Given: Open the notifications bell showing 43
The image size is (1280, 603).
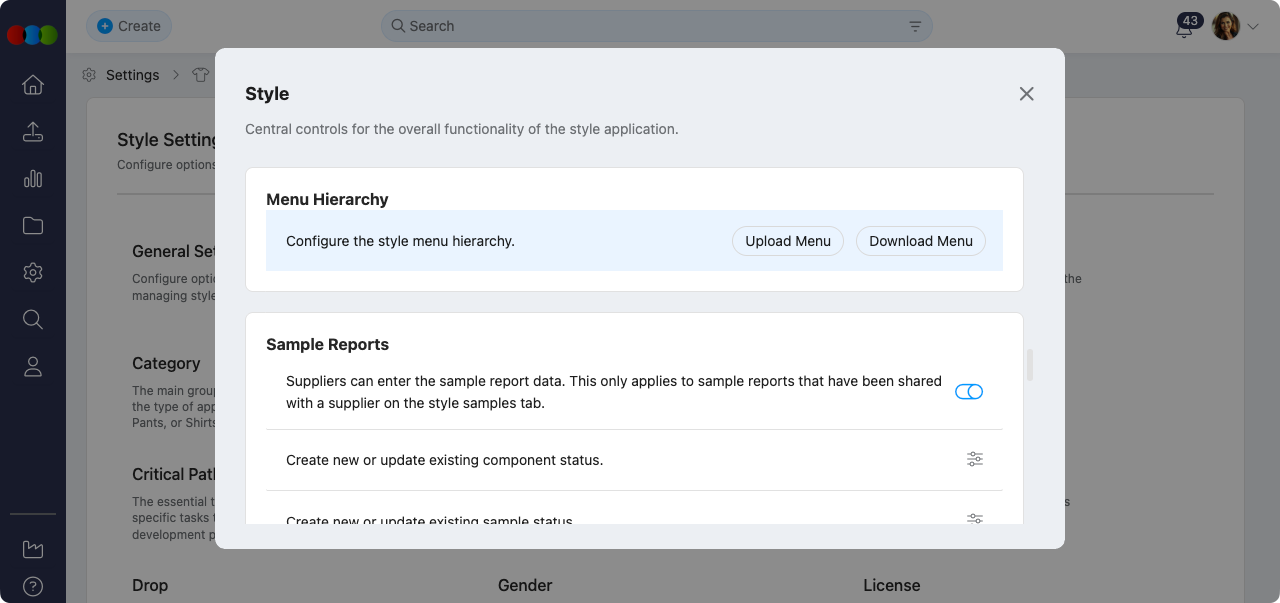Looking at the screenshot, I should pyautogui.click(x=1184, y=28).
